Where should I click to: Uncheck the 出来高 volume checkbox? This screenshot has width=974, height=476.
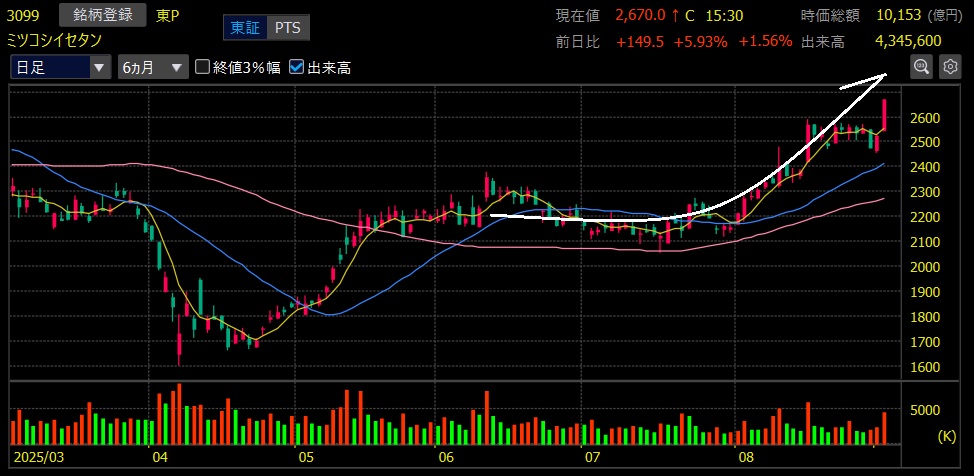[296, 67]
